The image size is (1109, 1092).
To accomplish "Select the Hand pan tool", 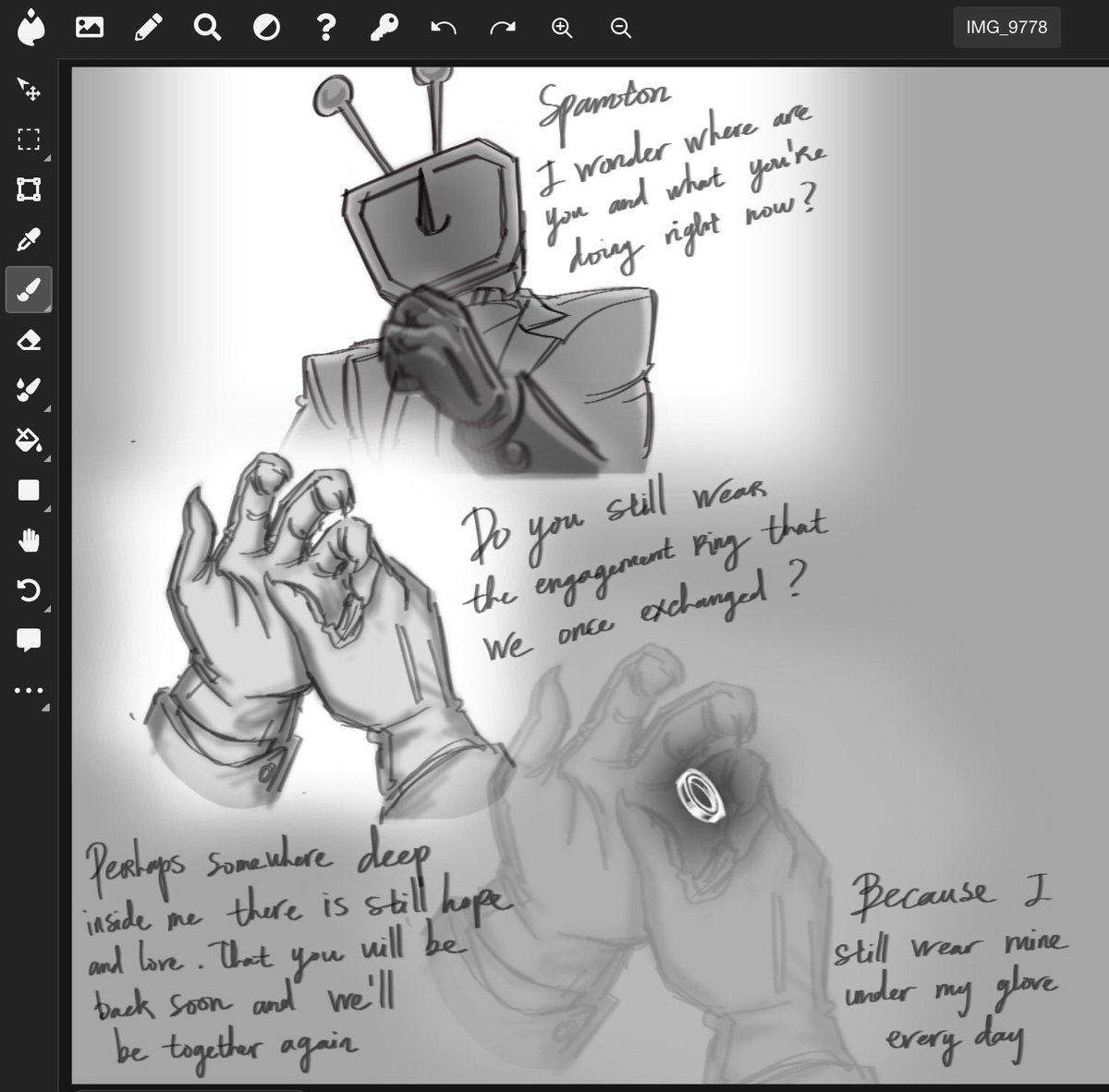I will [29, 540].
